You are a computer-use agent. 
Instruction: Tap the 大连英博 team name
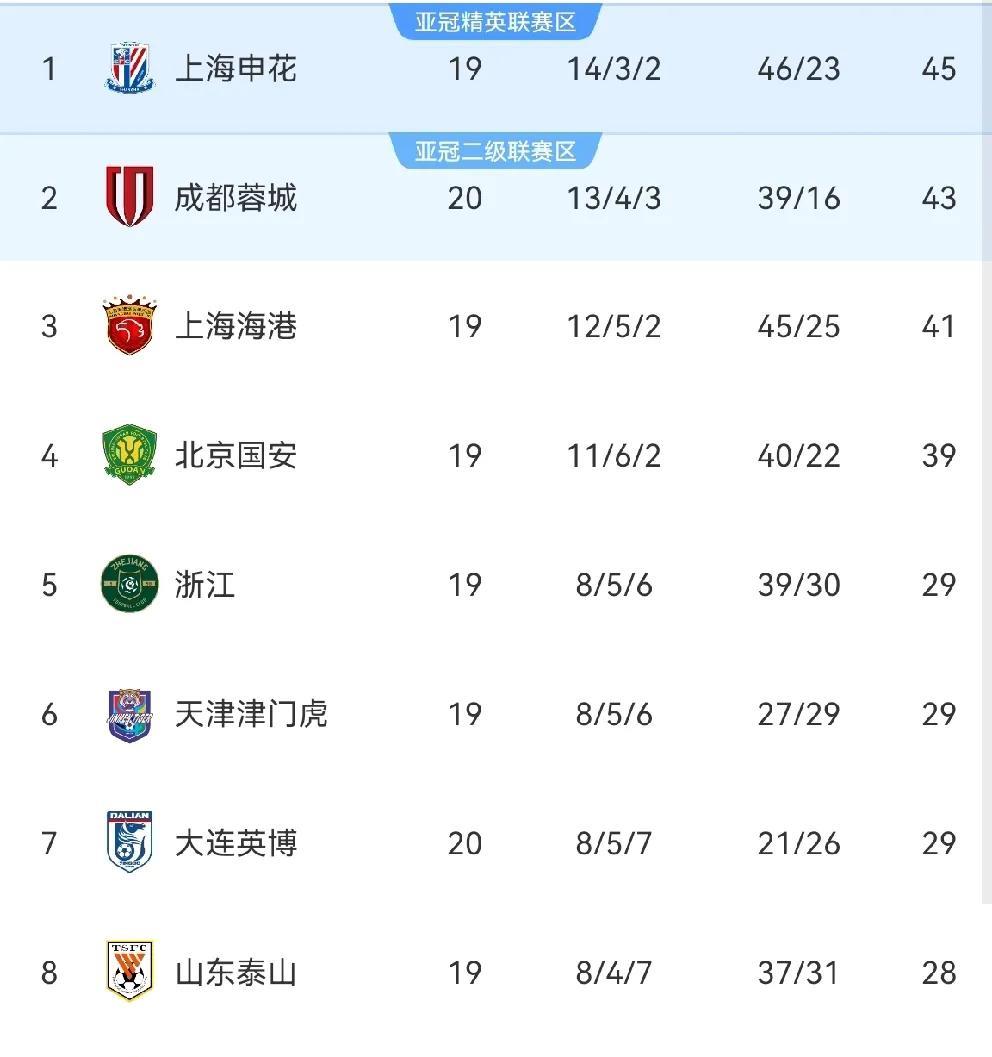click(x=236, y=843)
